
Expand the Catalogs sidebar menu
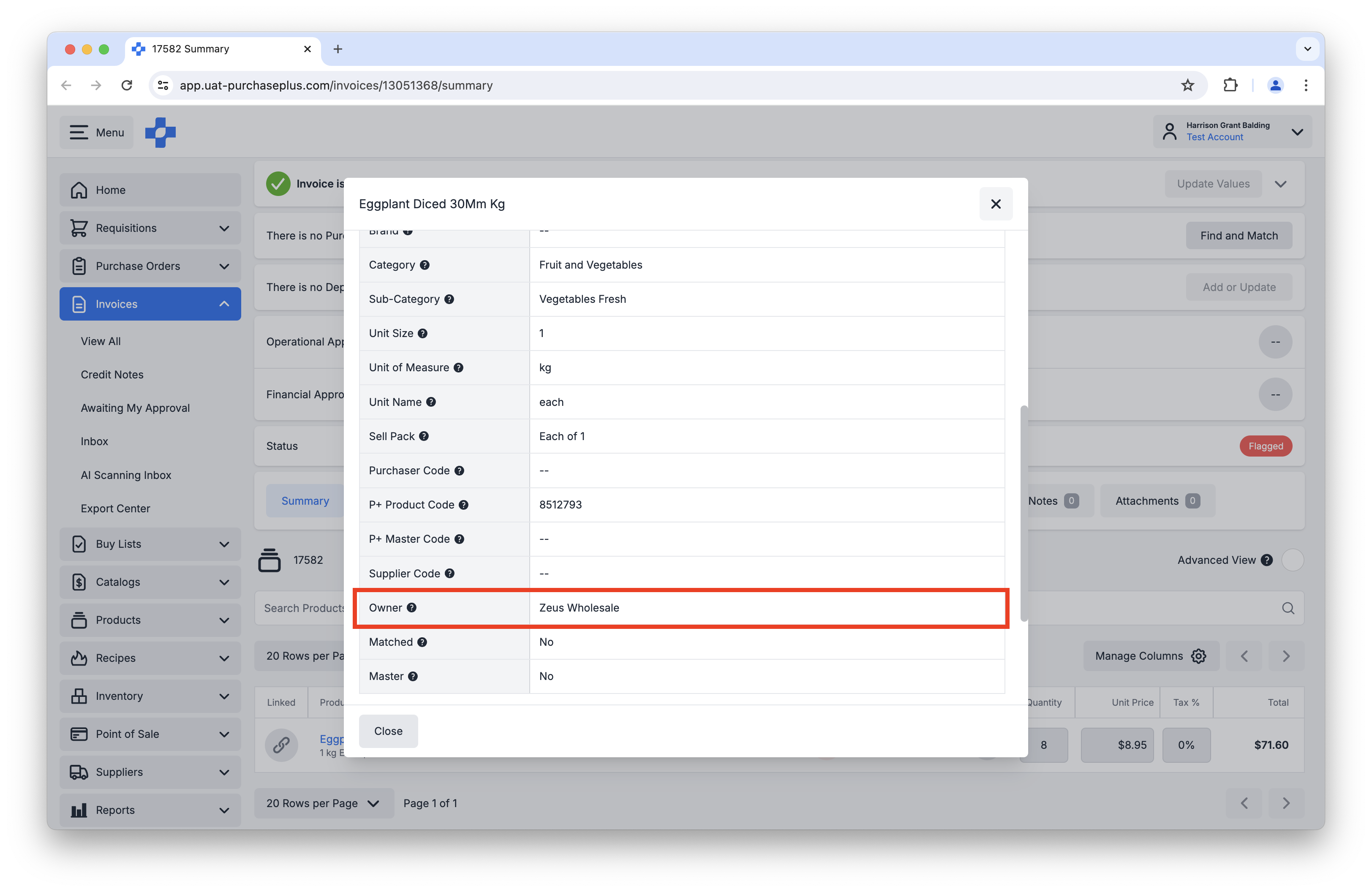(x=150, y=582)
